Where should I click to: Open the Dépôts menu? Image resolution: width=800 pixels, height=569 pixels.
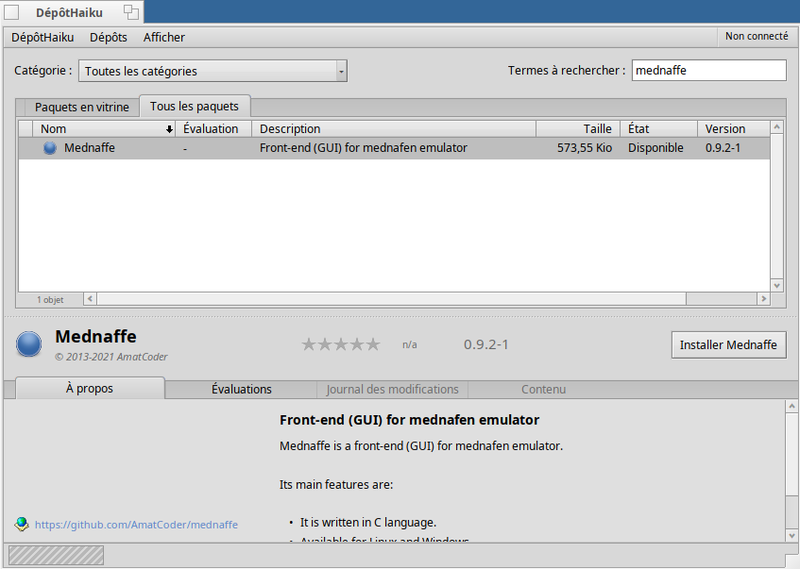(x=108, y=37)
